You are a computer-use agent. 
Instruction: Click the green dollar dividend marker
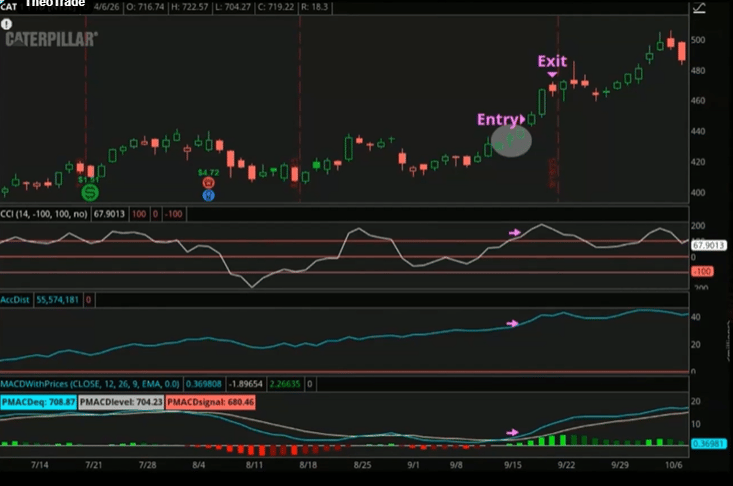pyautogui.click(x=90, y=192)
